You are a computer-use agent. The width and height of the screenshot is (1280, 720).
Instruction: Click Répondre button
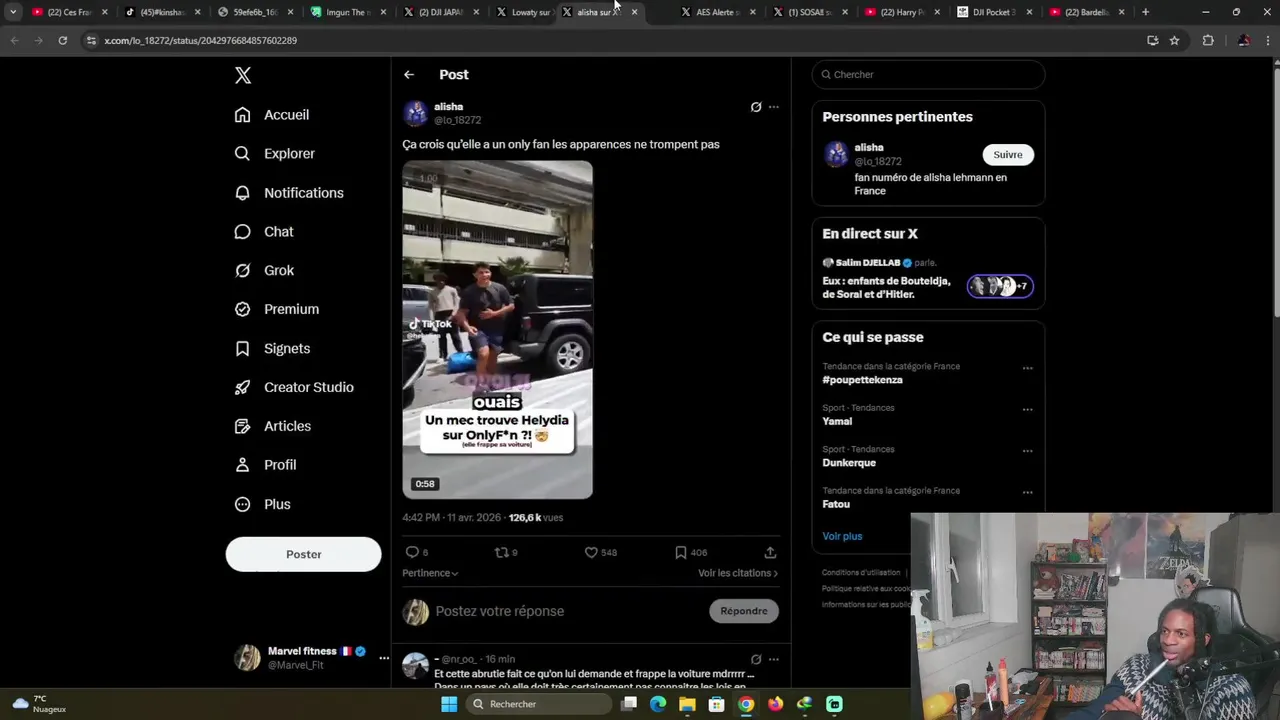(x=744, y=611)
